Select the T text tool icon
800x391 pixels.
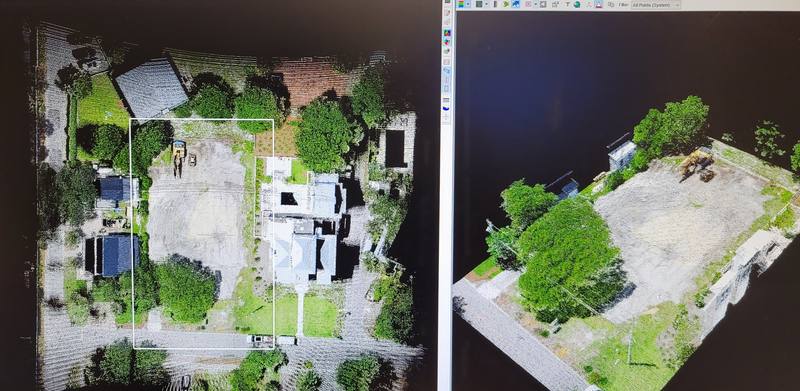click(x=567, y=4)
